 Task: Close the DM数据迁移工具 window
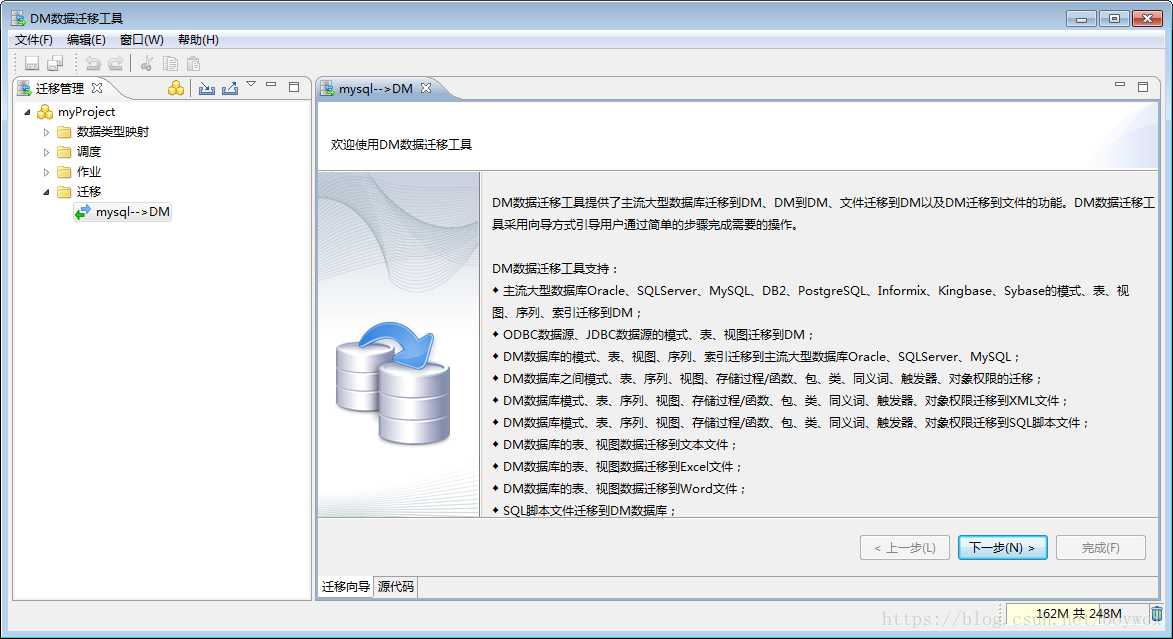(1147, 19)
